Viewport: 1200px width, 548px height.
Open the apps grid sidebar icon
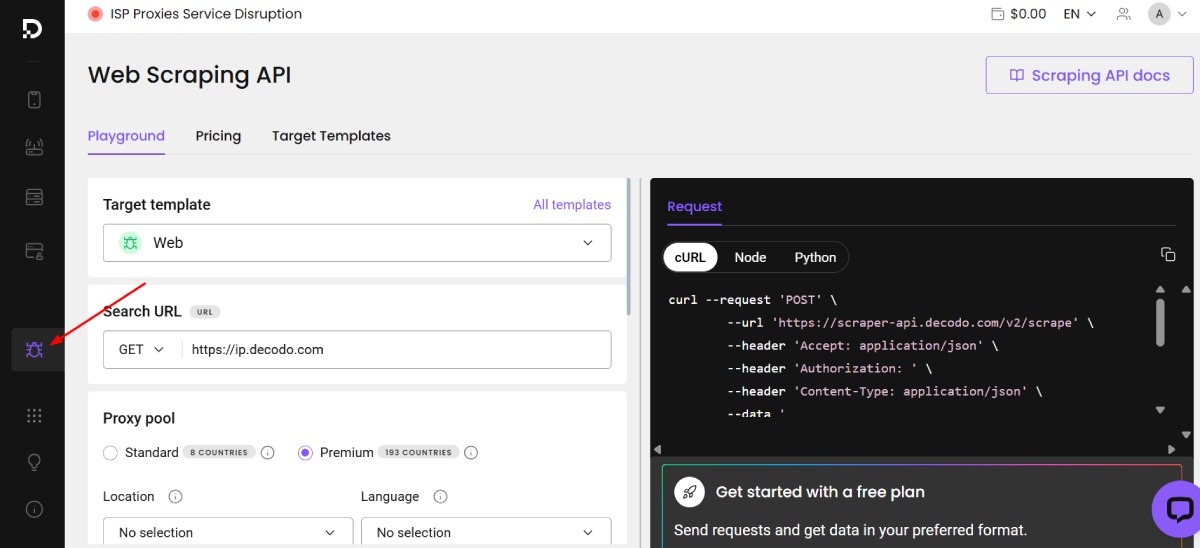(x=34, y=415)
